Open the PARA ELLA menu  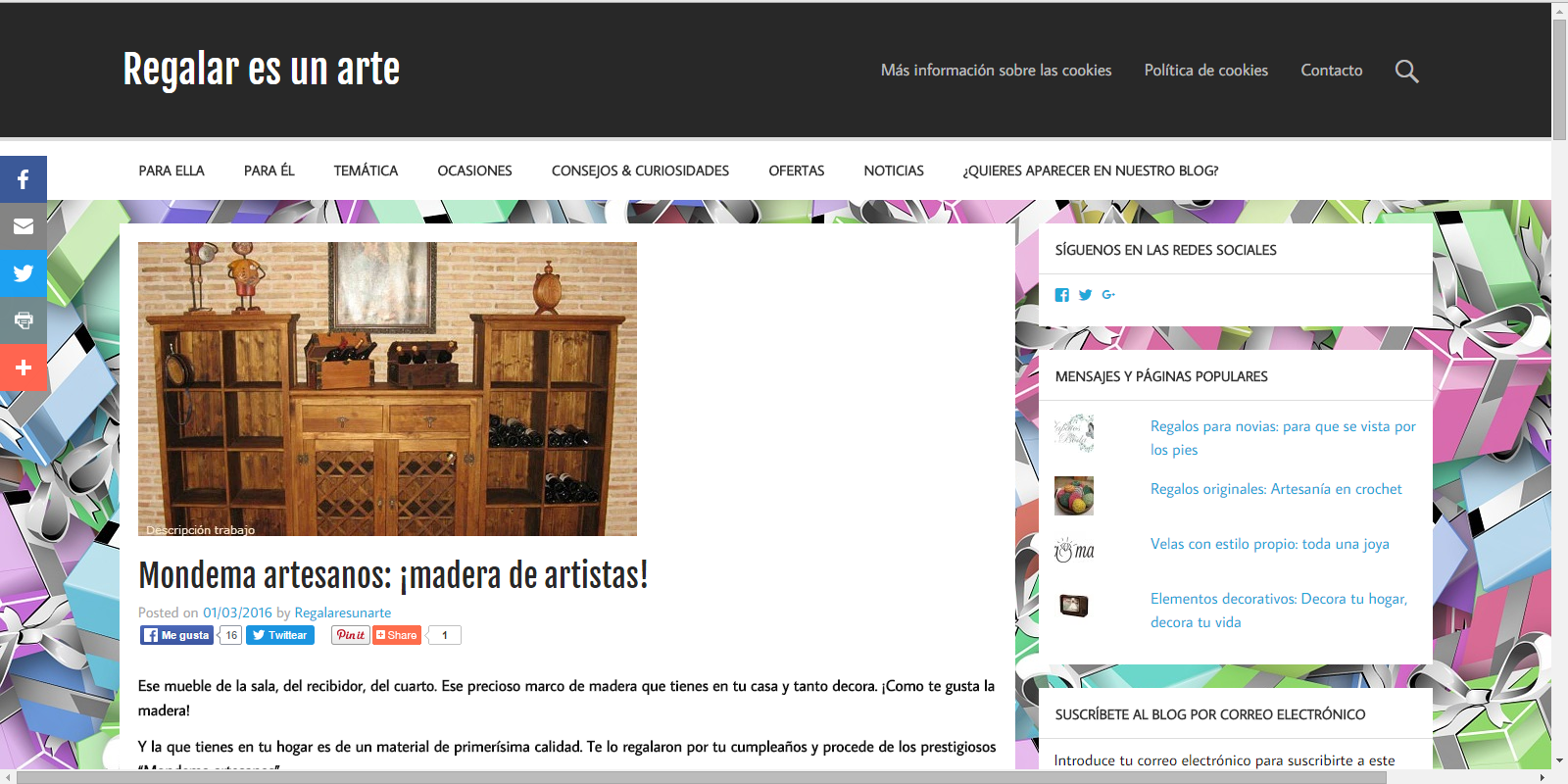(x=171, y=171)
